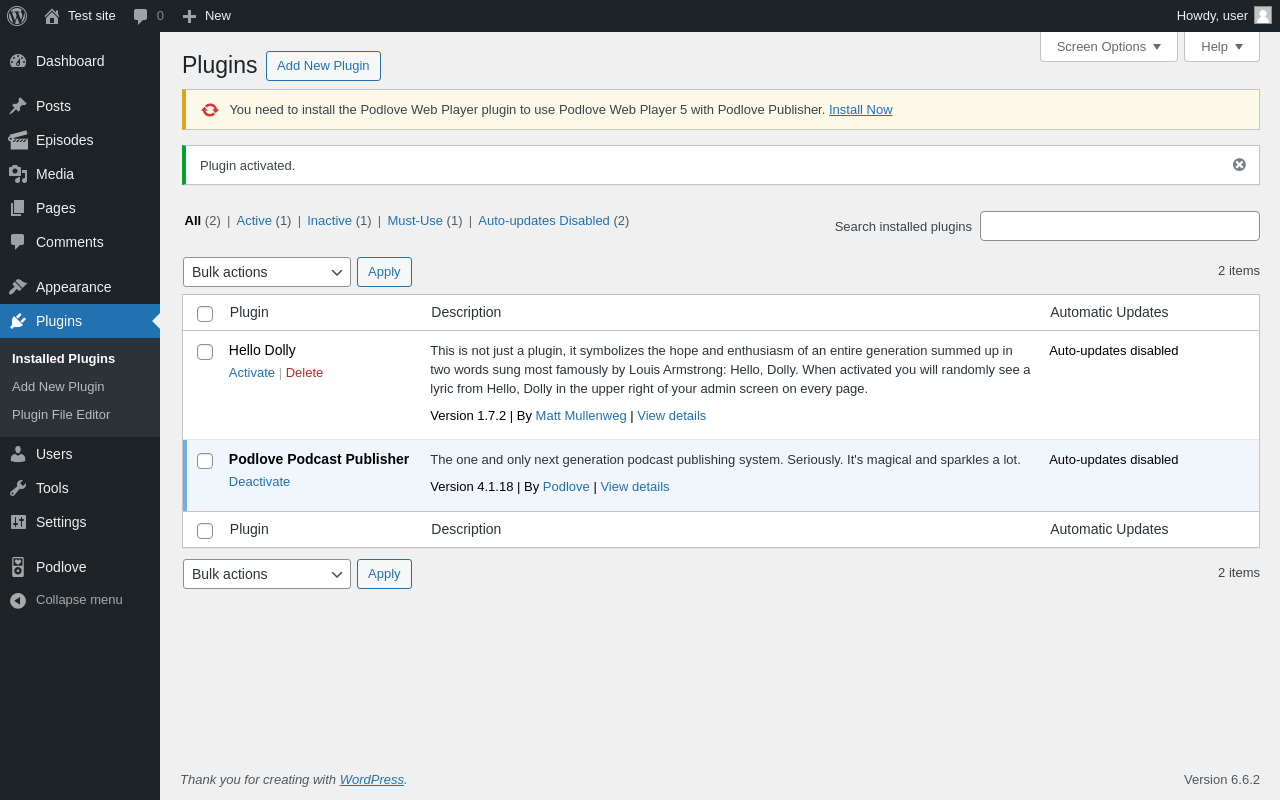Expand the Help dropdown tab

pos(1221,46)
